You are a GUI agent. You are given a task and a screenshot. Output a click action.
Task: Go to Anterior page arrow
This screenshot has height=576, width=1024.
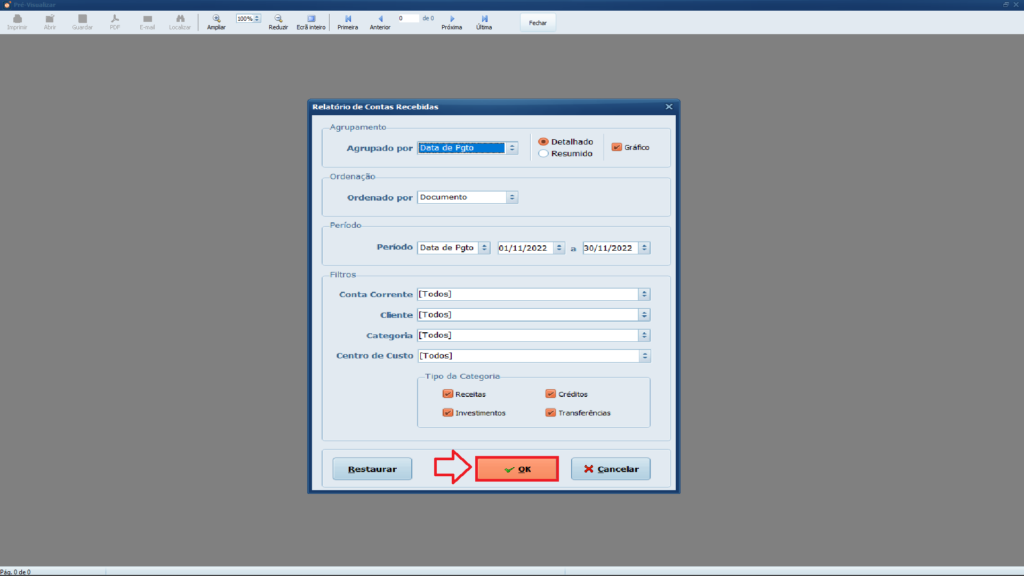click(x=380, y=19)
